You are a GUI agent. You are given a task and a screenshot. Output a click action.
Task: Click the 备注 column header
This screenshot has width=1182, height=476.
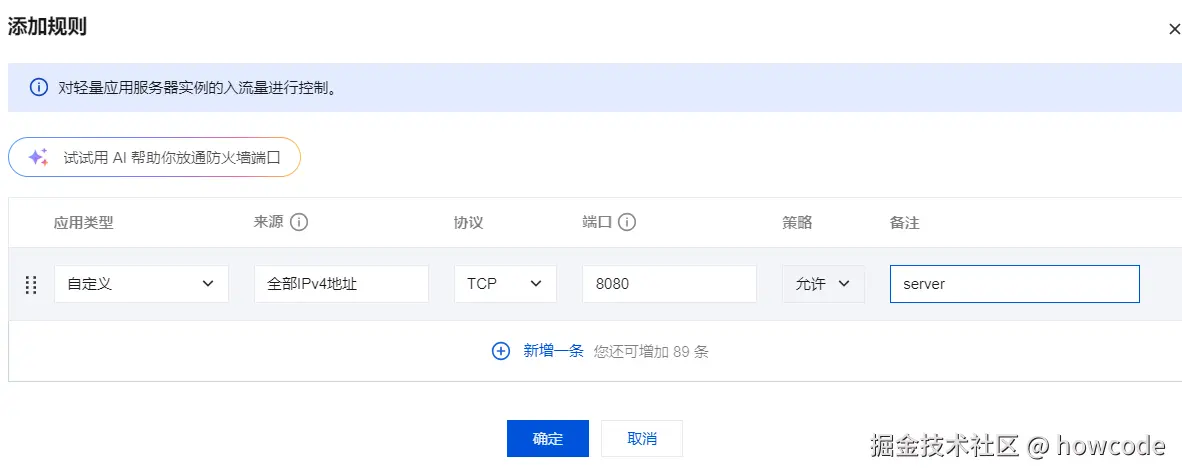904,223
